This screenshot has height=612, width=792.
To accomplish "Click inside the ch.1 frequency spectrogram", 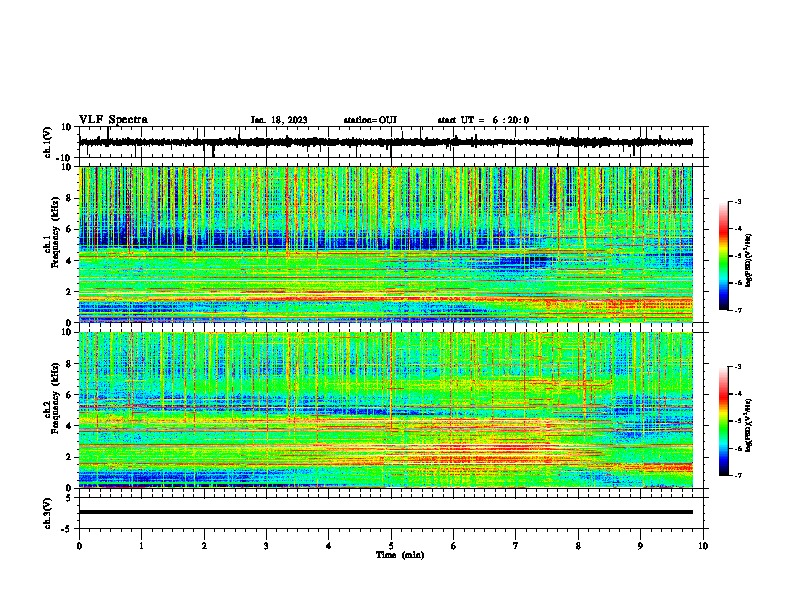I will (386, 244).
